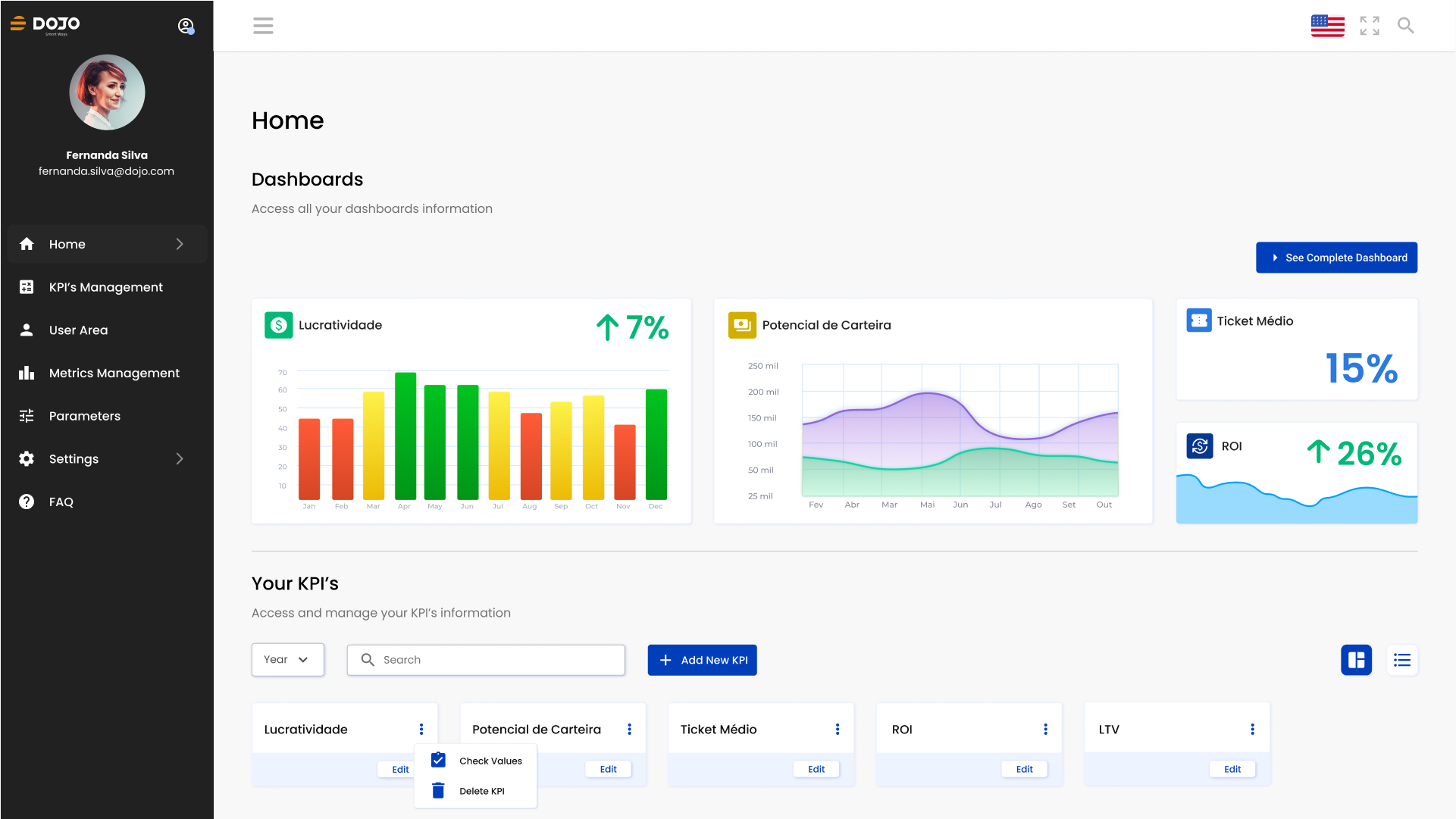Open the Lucratividade card three-dot menu
The height and width of the screenshot is (819, 1456).
(421, 729)
